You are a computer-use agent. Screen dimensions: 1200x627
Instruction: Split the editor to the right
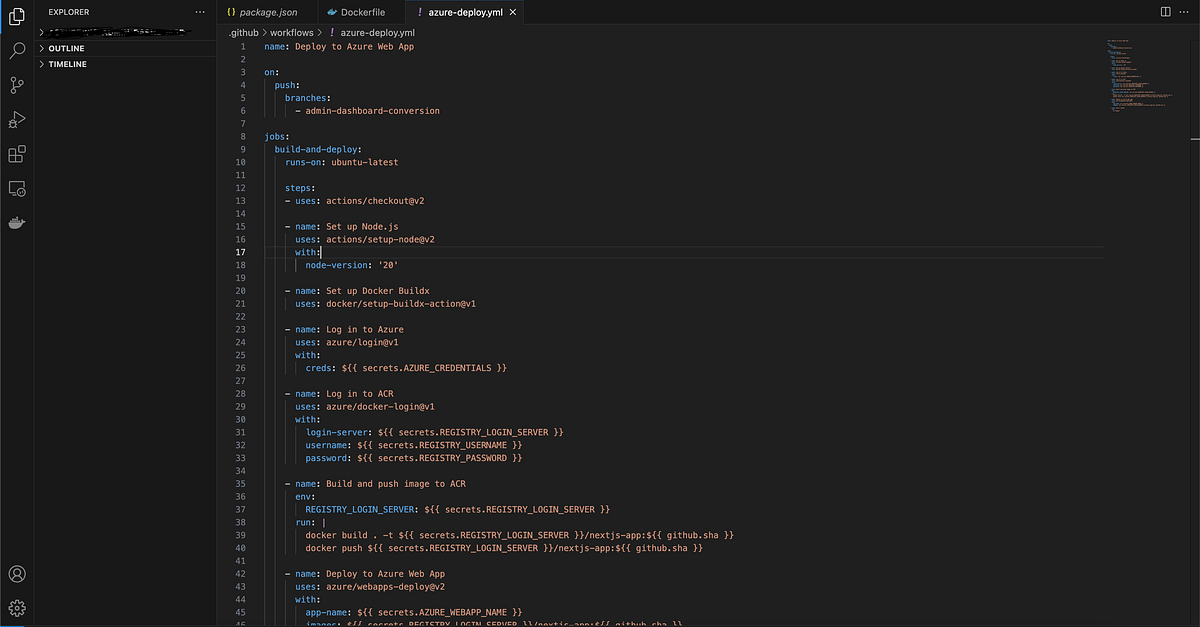(x=1166, y=12)
